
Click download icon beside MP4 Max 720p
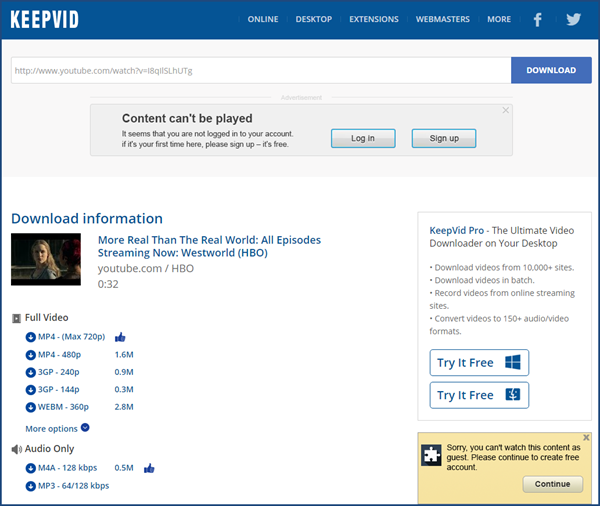(30, 337)
